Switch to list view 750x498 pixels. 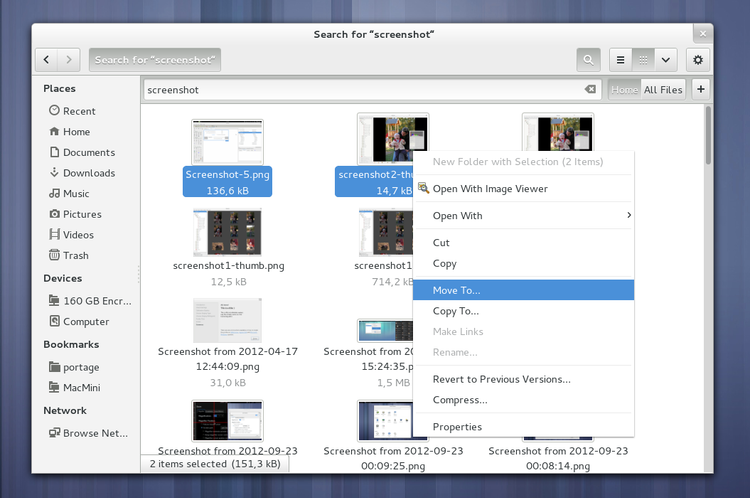[621, 60]
